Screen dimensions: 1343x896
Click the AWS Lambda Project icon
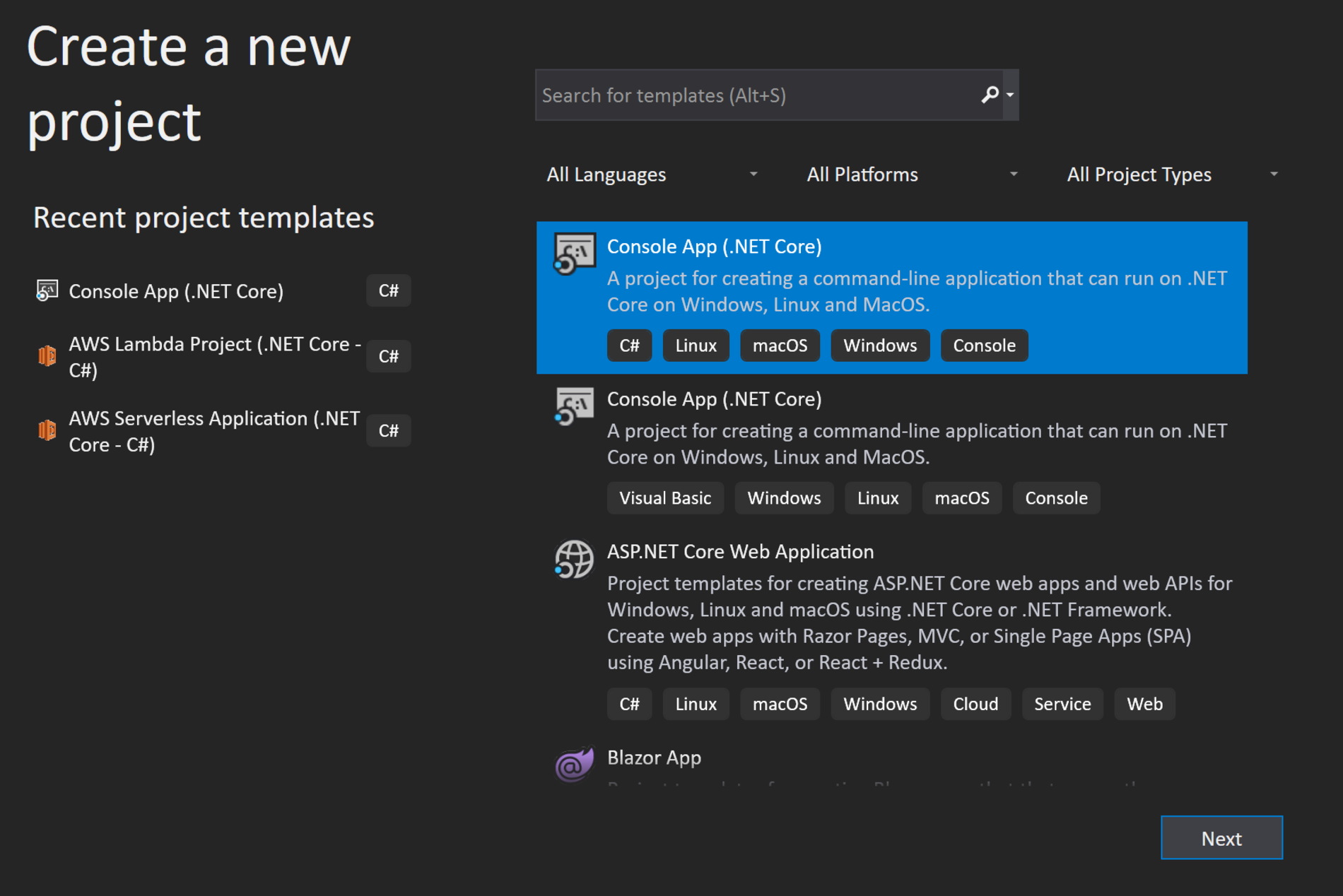[x=47, y=355]
